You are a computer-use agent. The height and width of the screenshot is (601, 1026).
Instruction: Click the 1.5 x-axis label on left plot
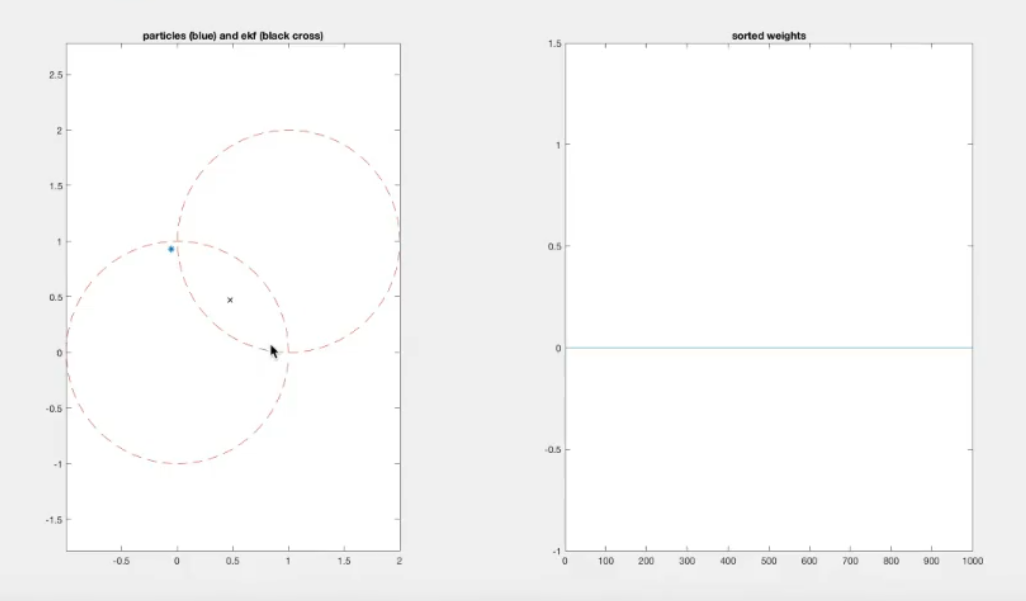344,562
